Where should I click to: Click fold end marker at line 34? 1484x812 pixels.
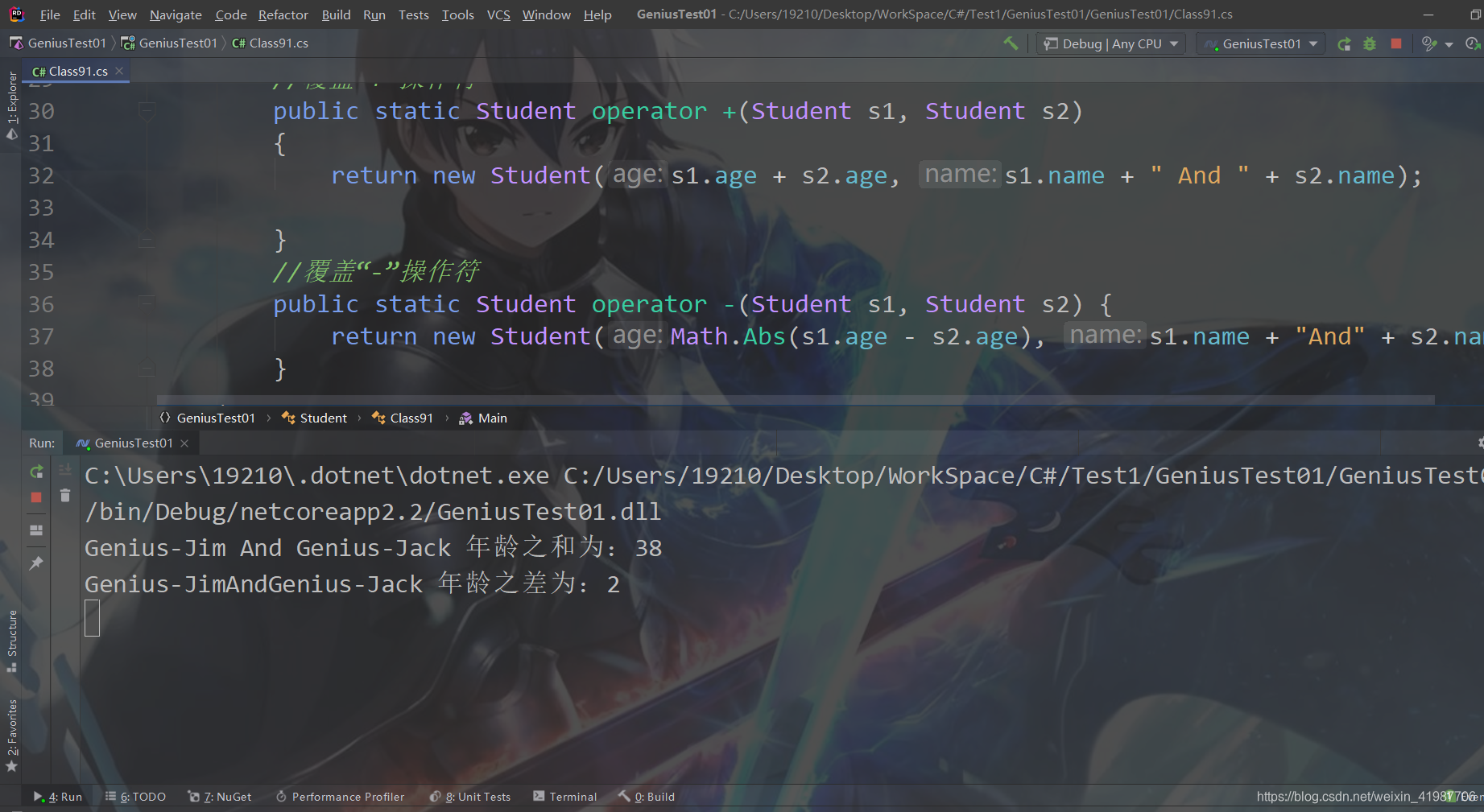tap(147, 240)
